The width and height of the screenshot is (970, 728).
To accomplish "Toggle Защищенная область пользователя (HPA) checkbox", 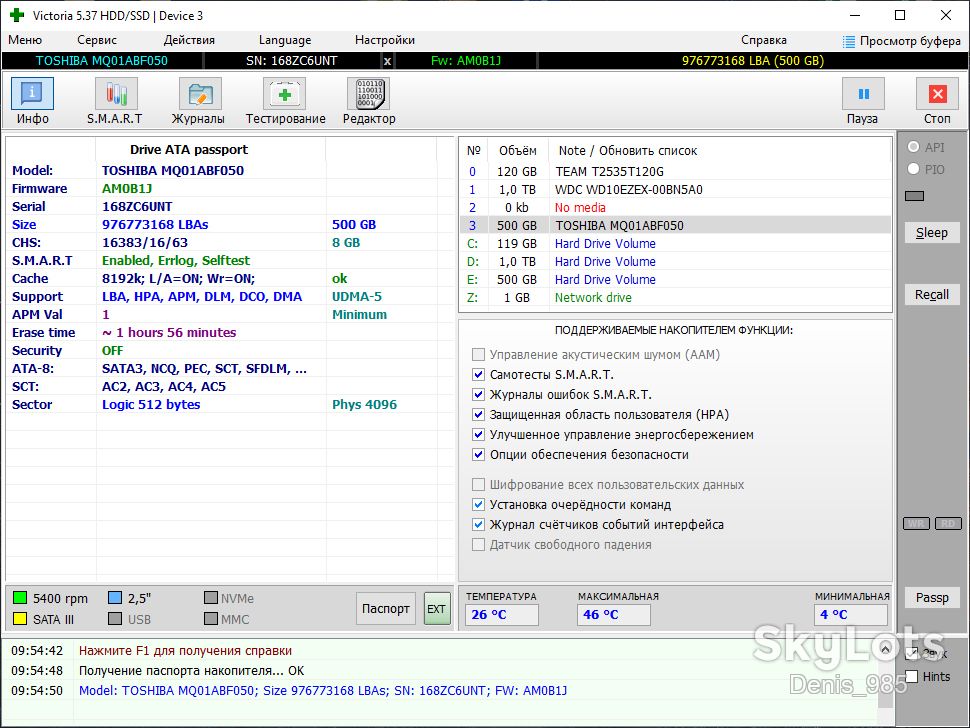I will 478,414.
